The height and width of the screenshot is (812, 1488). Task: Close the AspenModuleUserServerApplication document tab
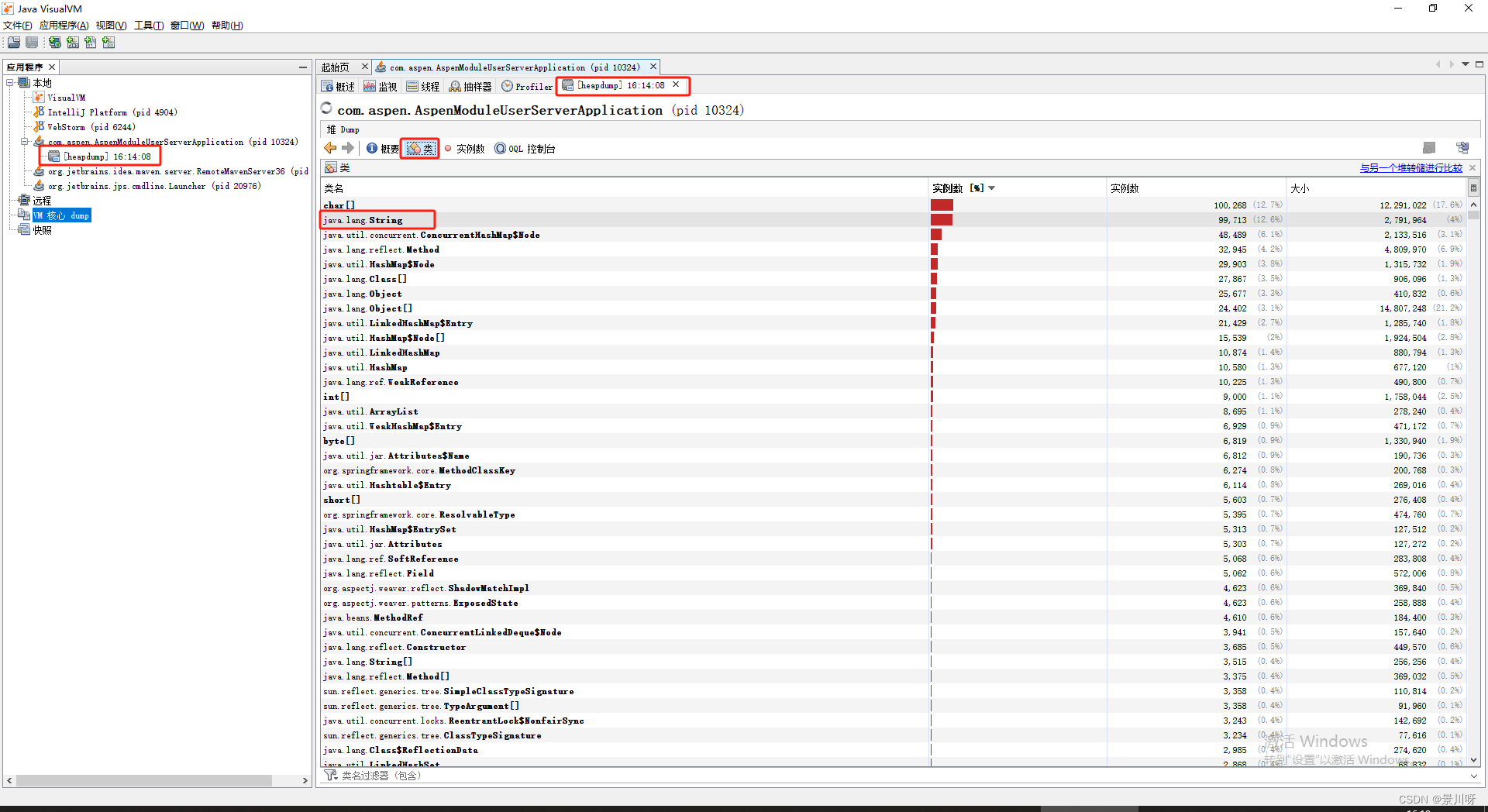pos(653,67)
